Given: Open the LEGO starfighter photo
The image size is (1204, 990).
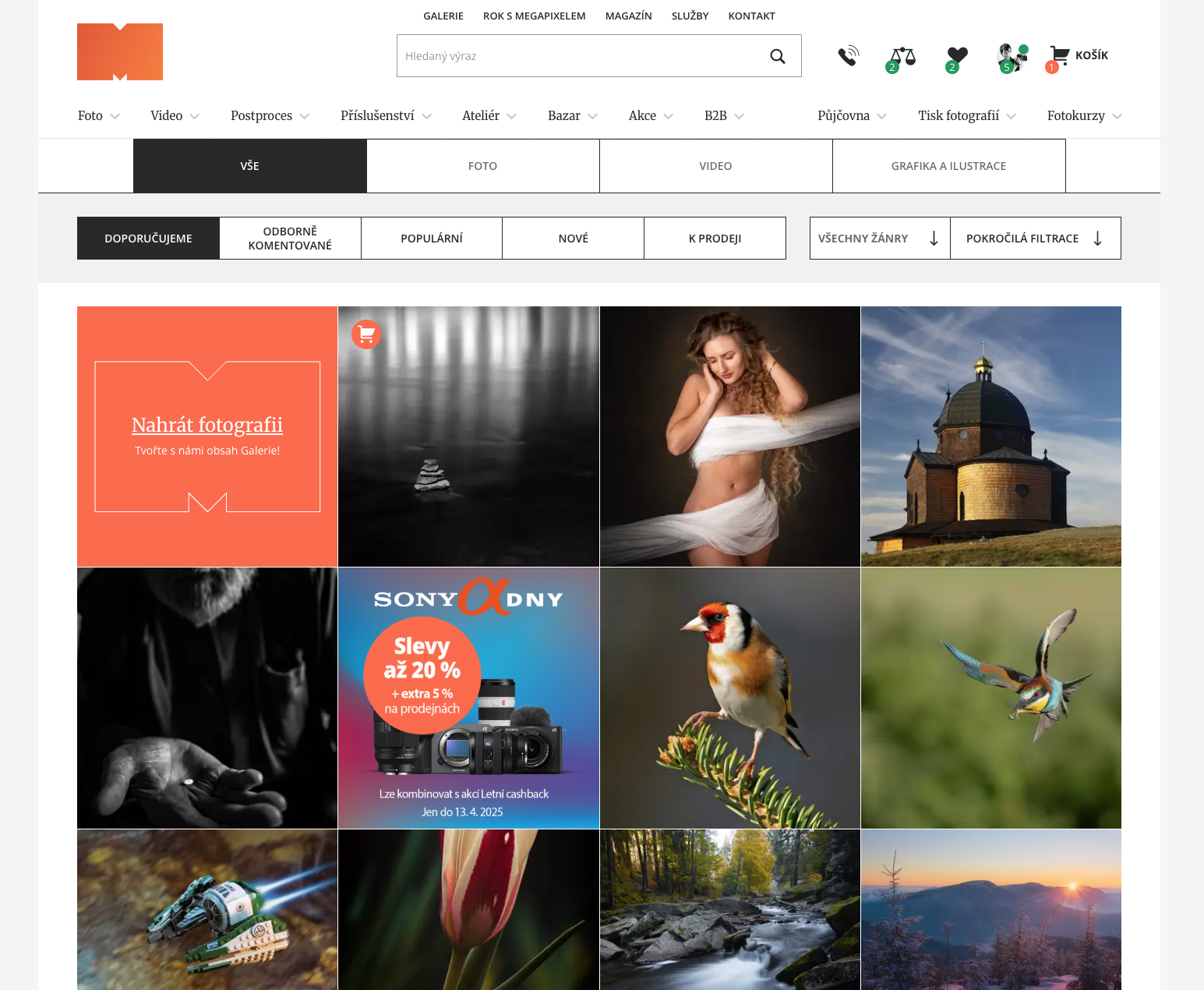Looking at the screenshot, I should pos(207,910).
